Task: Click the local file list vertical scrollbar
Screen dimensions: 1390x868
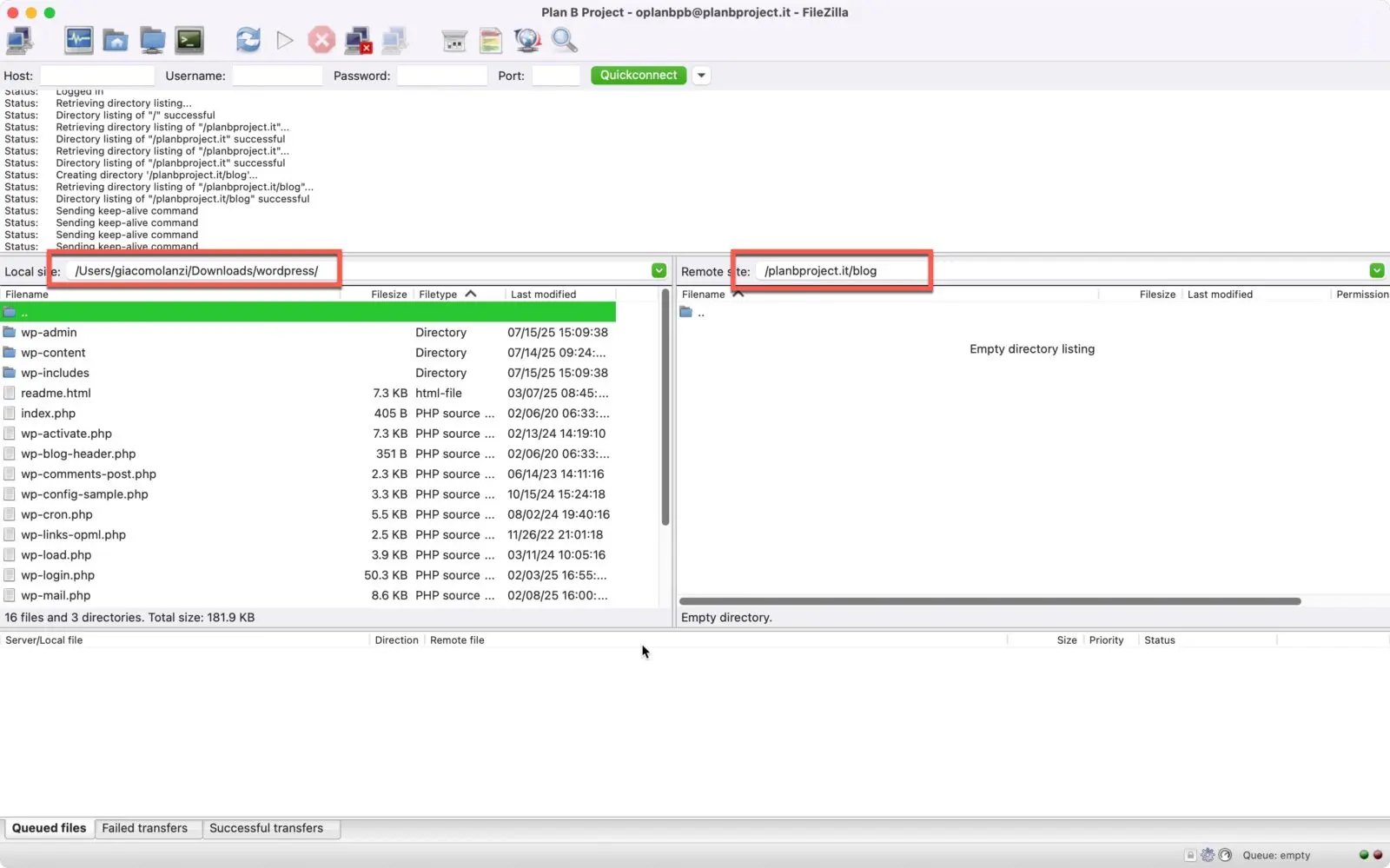Action: coord(665,407)
